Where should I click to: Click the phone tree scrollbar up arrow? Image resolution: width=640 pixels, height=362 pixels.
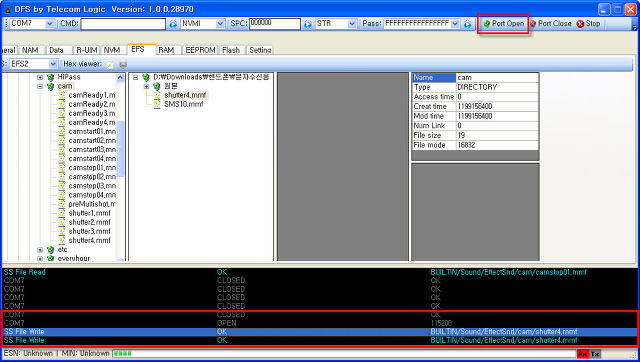click(120, 78)
